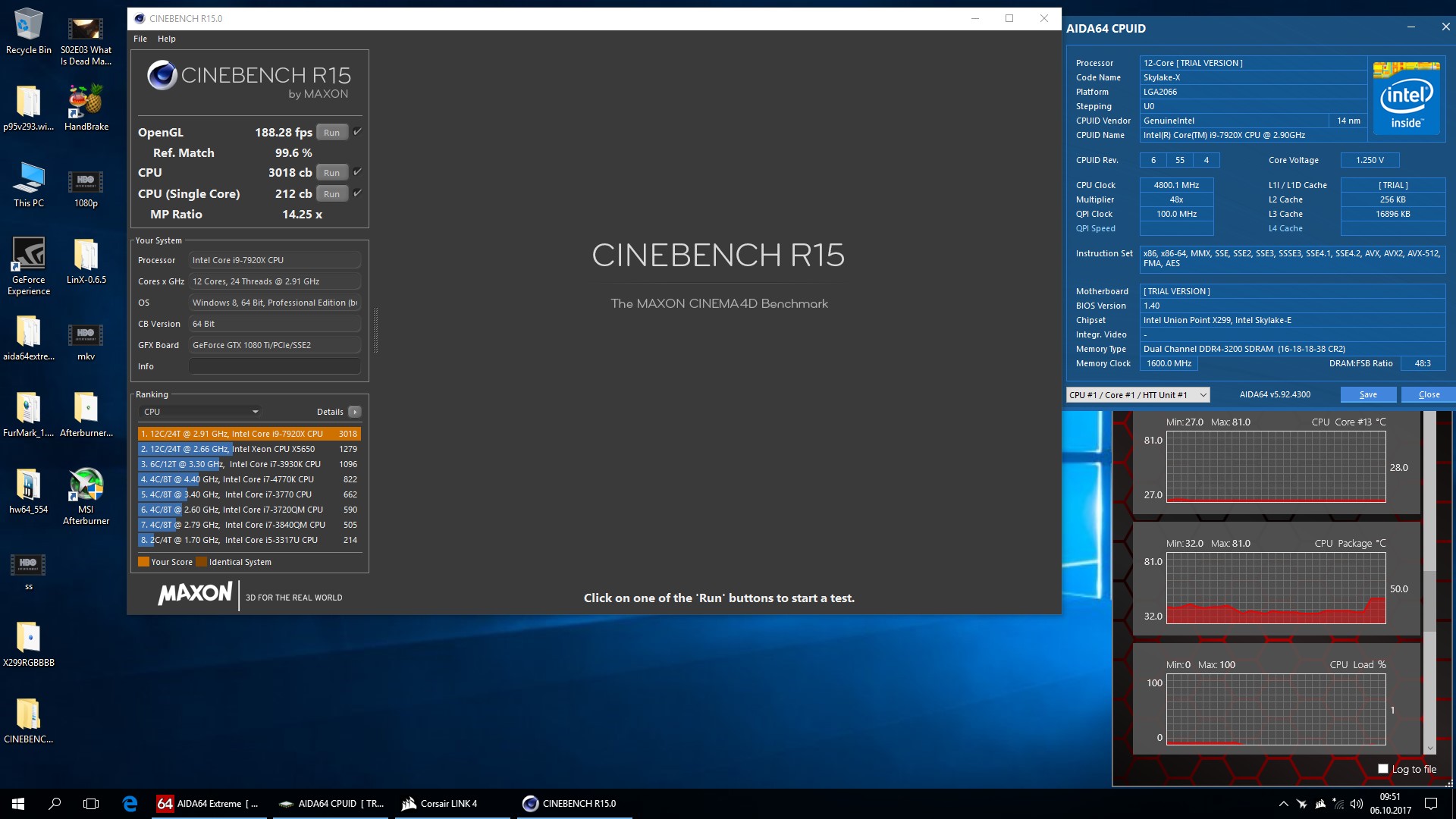
Task: Click the Info input field
Action: pos(275,366)
